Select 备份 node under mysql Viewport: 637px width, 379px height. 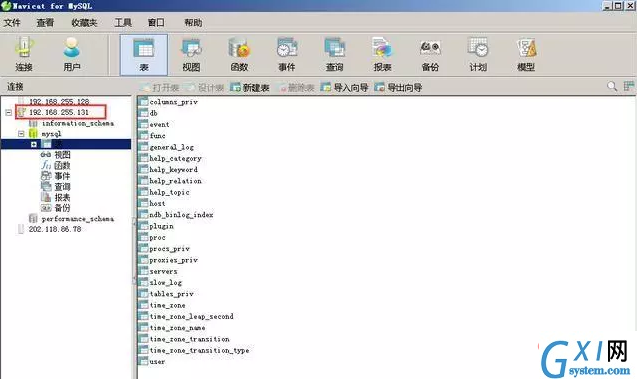tap(62, 208)
